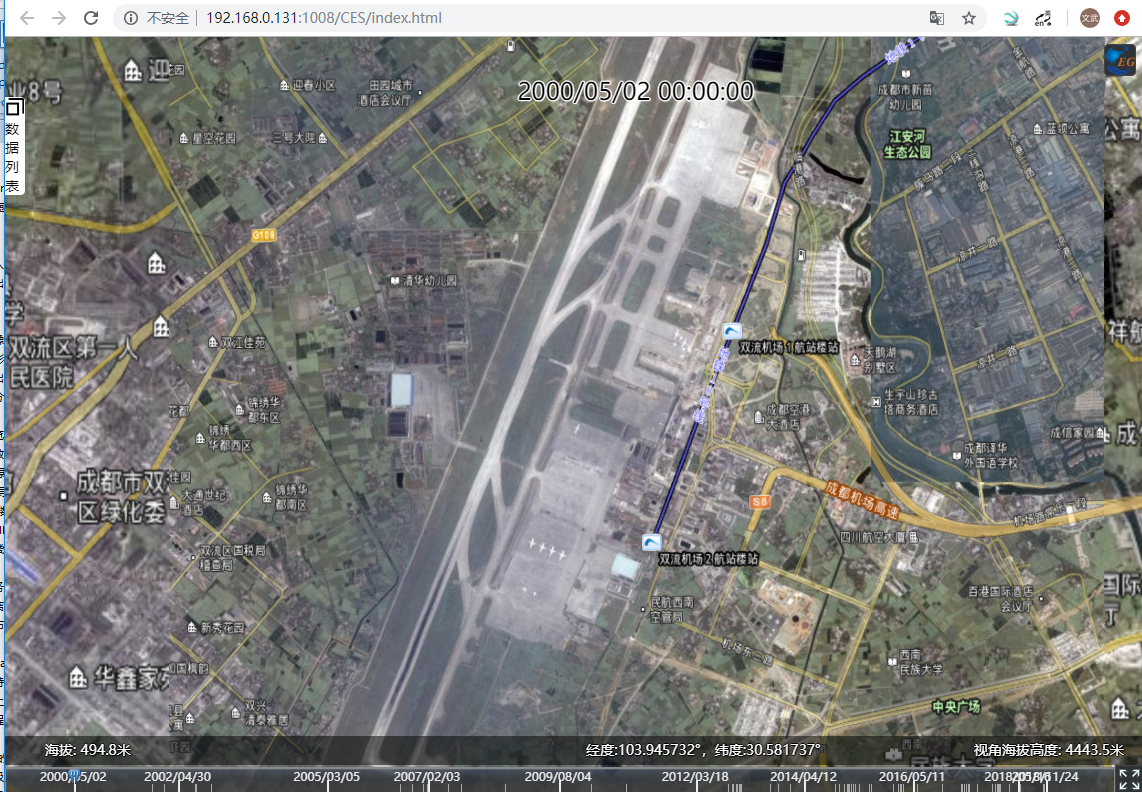Viewport: 1142px width, 792px height.
Task: Reload the page with the refresh button
Action: (91, 18)
